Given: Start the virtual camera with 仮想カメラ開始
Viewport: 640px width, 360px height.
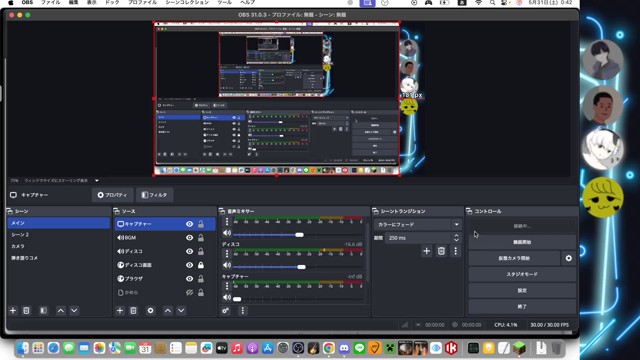Looking at the screenshot, I should pyautogui.click(x=514, y=258).
